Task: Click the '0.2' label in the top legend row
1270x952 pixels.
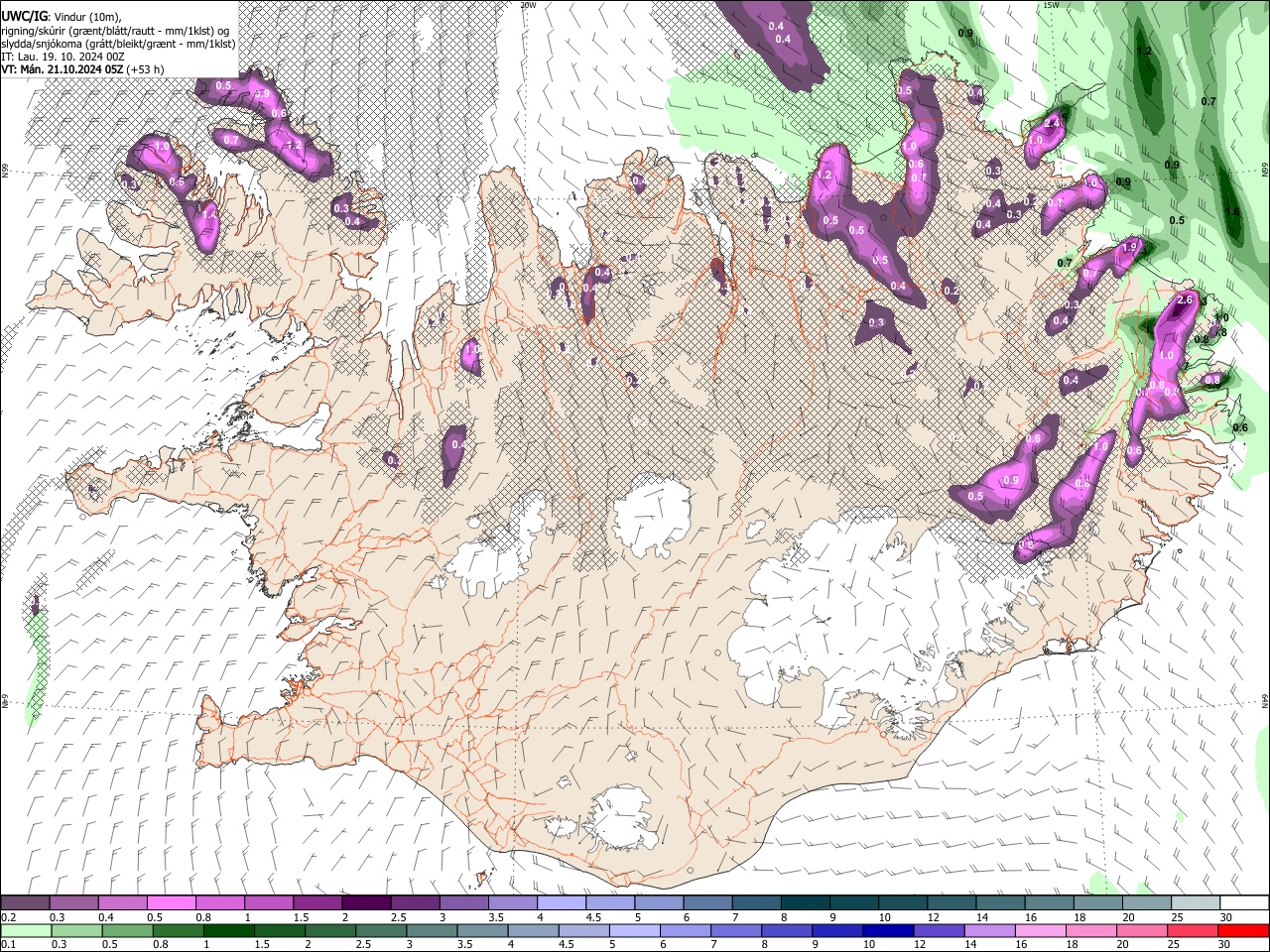Action: [8, 917]
